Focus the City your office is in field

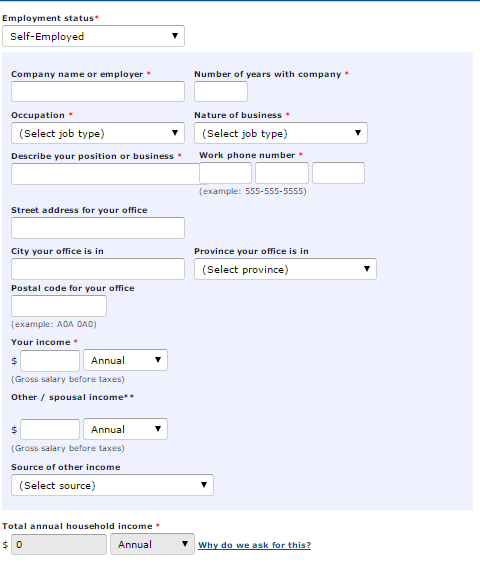(x=98, y=269)
